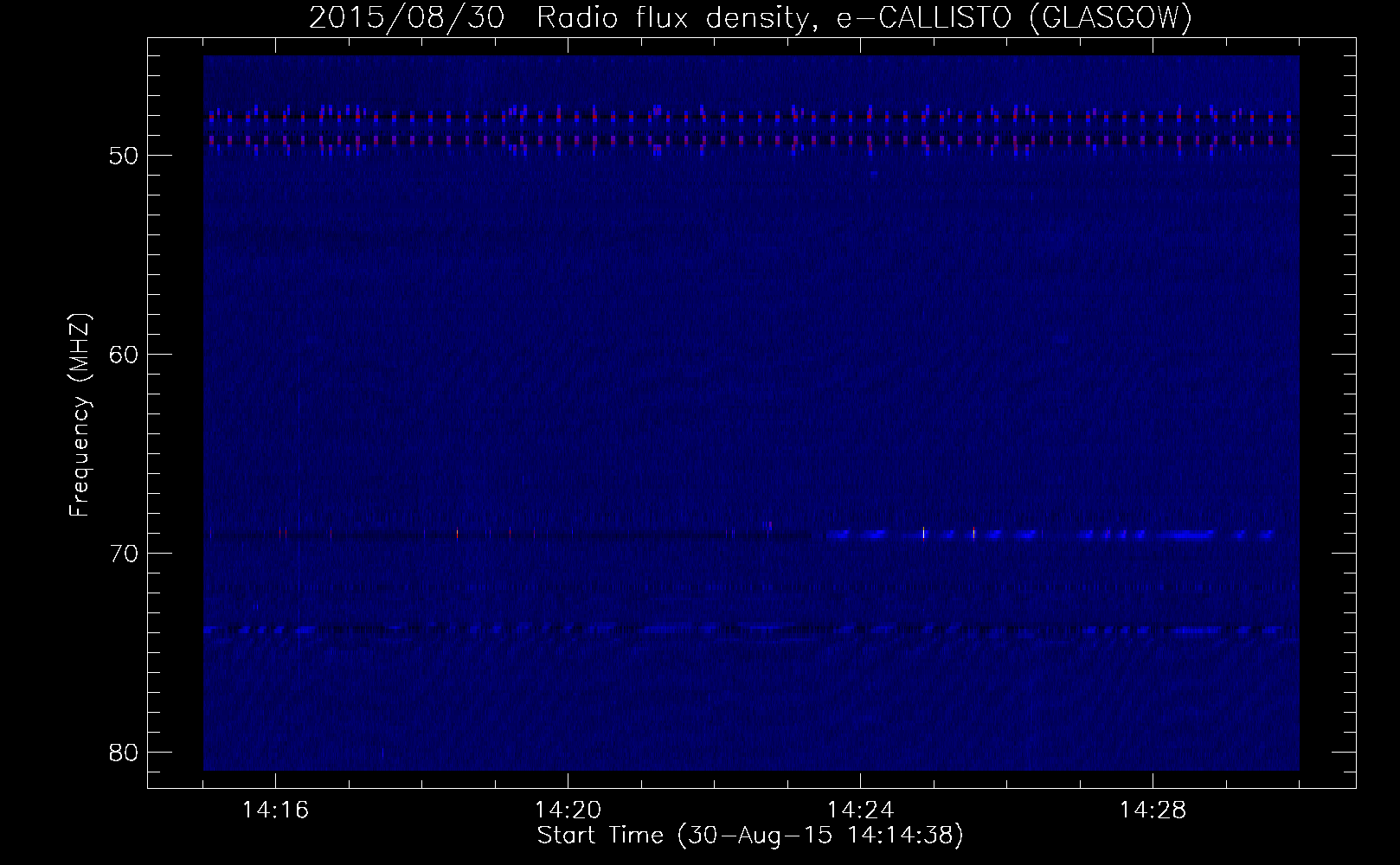Click the 14:24 time tick label
The image size is (1400, 865).
(861, 811)
